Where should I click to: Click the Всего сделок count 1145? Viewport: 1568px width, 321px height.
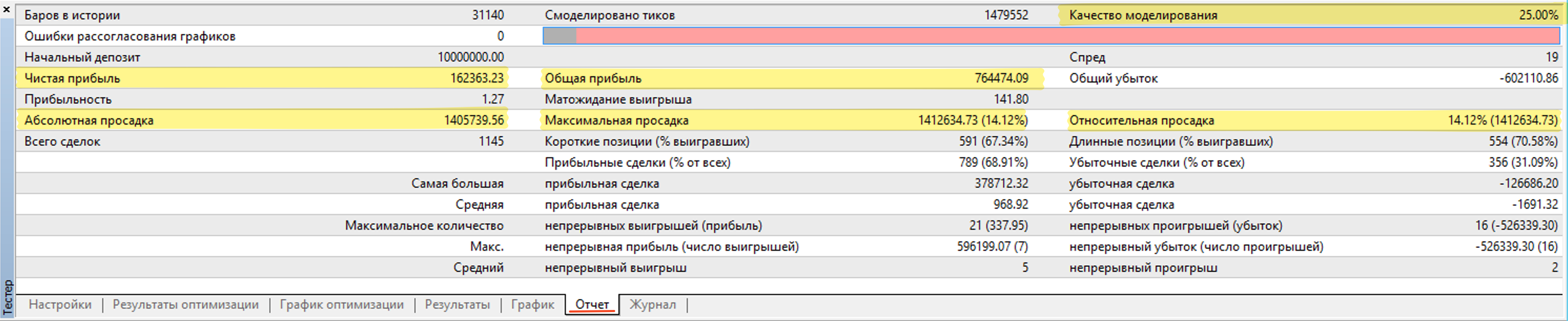tap(491, 142)
